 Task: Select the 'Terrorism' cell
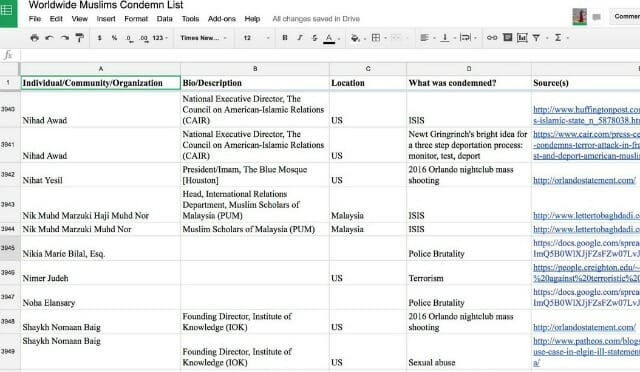tap(469, 273)
